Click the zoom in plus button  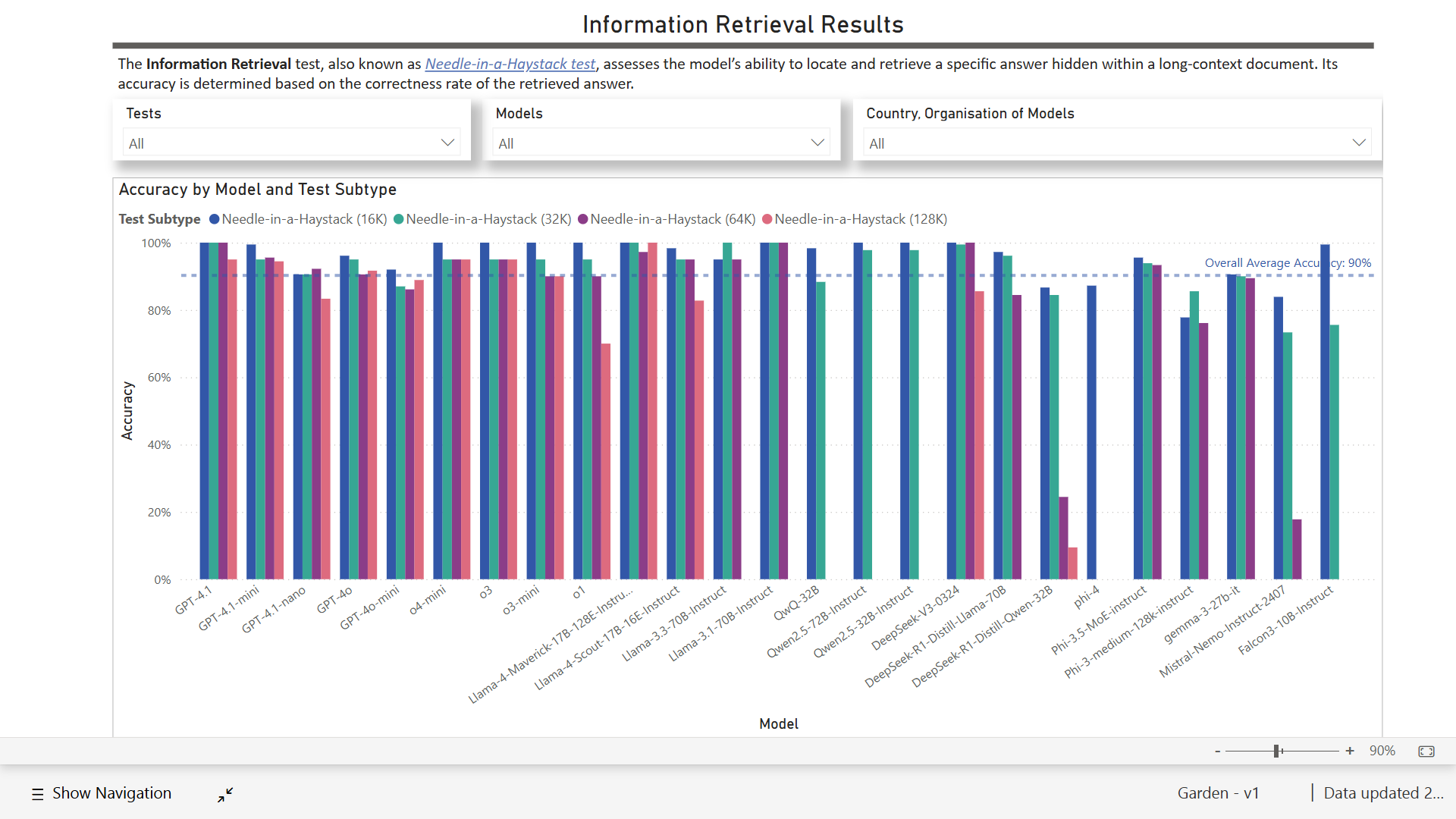[1350, 751]
